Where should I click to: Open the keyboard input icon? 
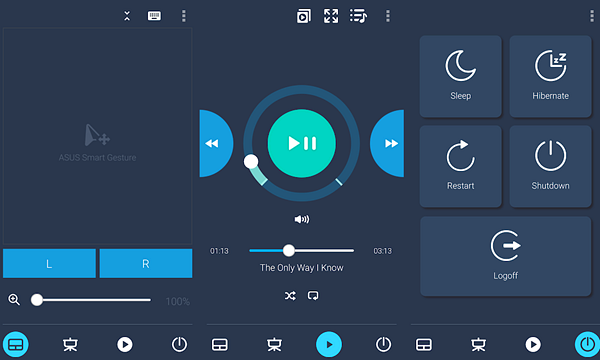tap(154, 16)
